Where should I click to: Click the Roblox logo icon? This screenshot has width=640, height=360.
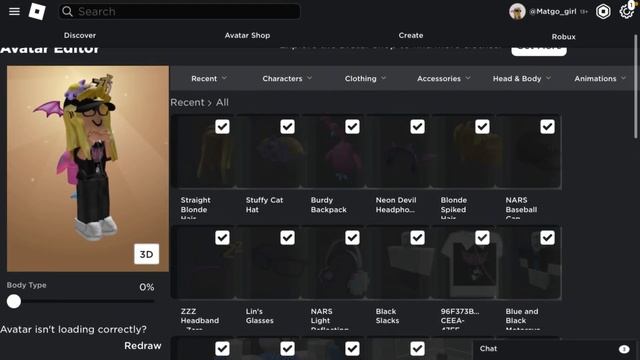(x=37, y=11)
